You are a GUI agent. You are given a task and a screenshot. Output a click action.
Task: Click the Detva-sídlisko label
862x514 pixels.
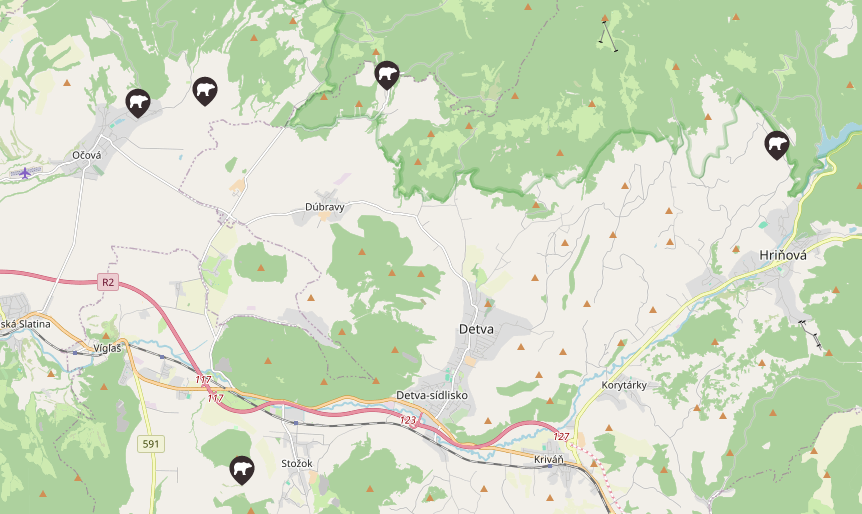(x=432, y=395)
